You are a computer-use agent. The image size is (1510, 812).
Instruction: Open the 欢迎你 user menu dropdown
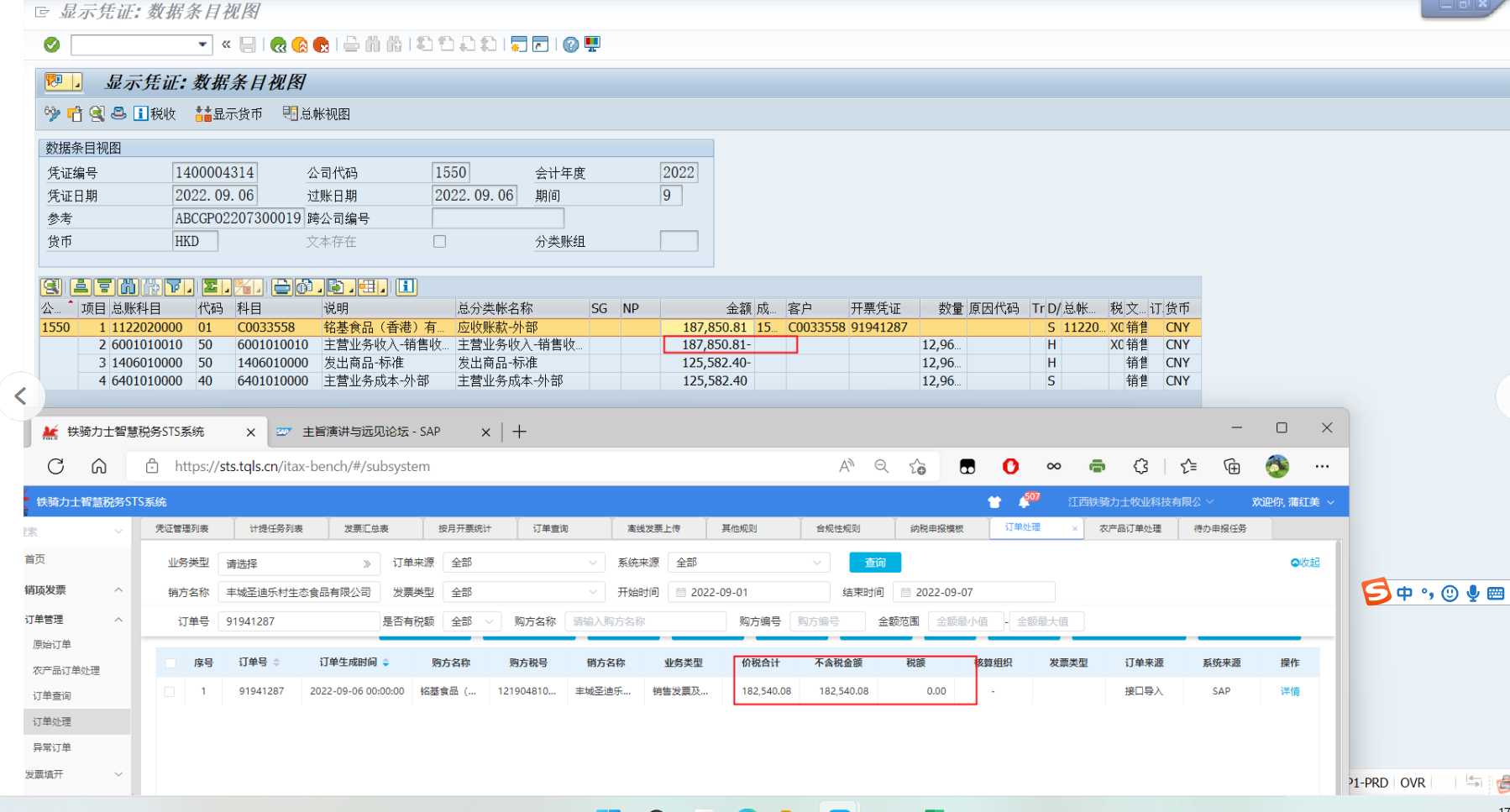[1292, 502]
